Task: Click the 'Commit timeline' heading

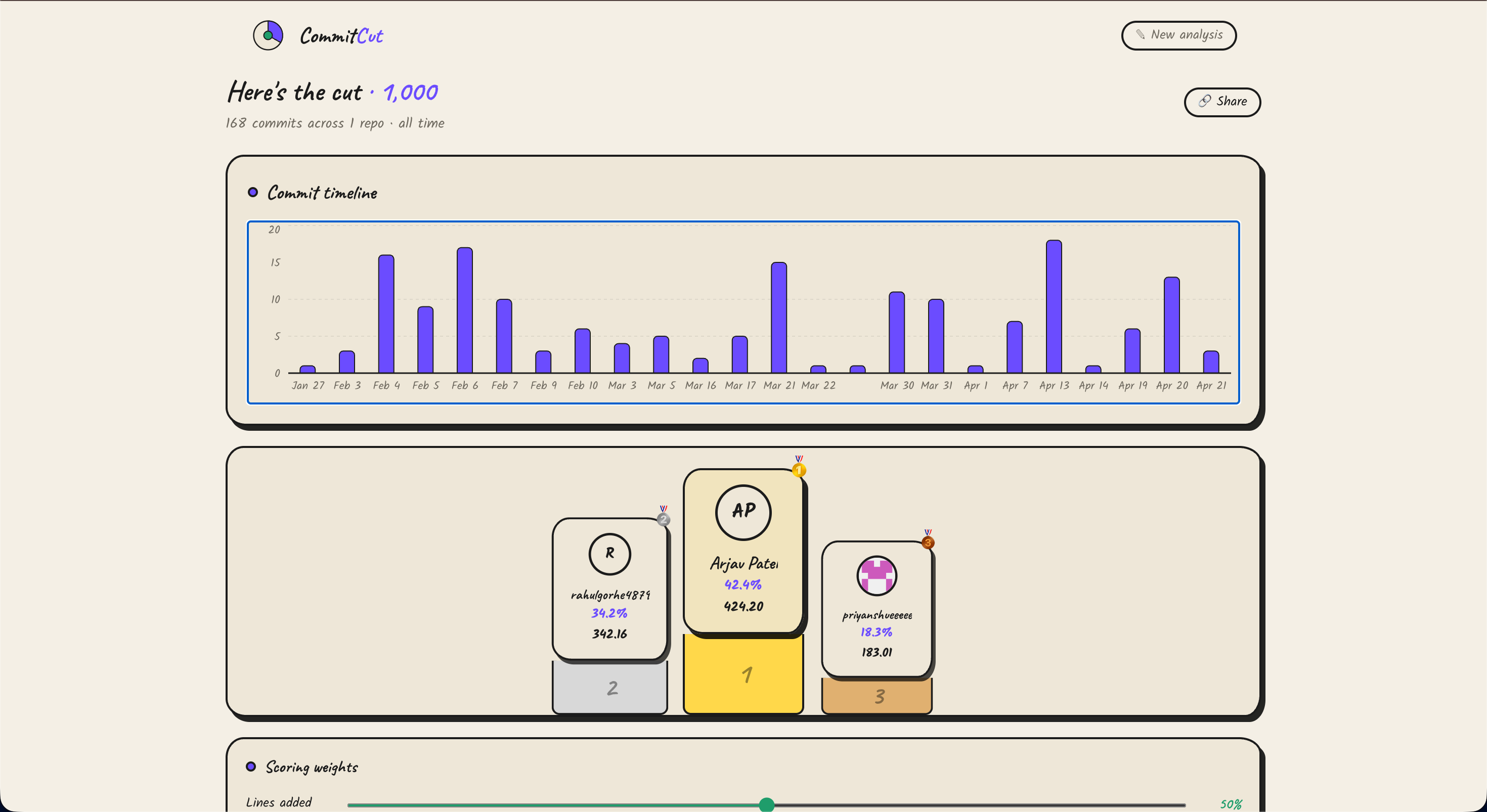Action: click(322, 193)
